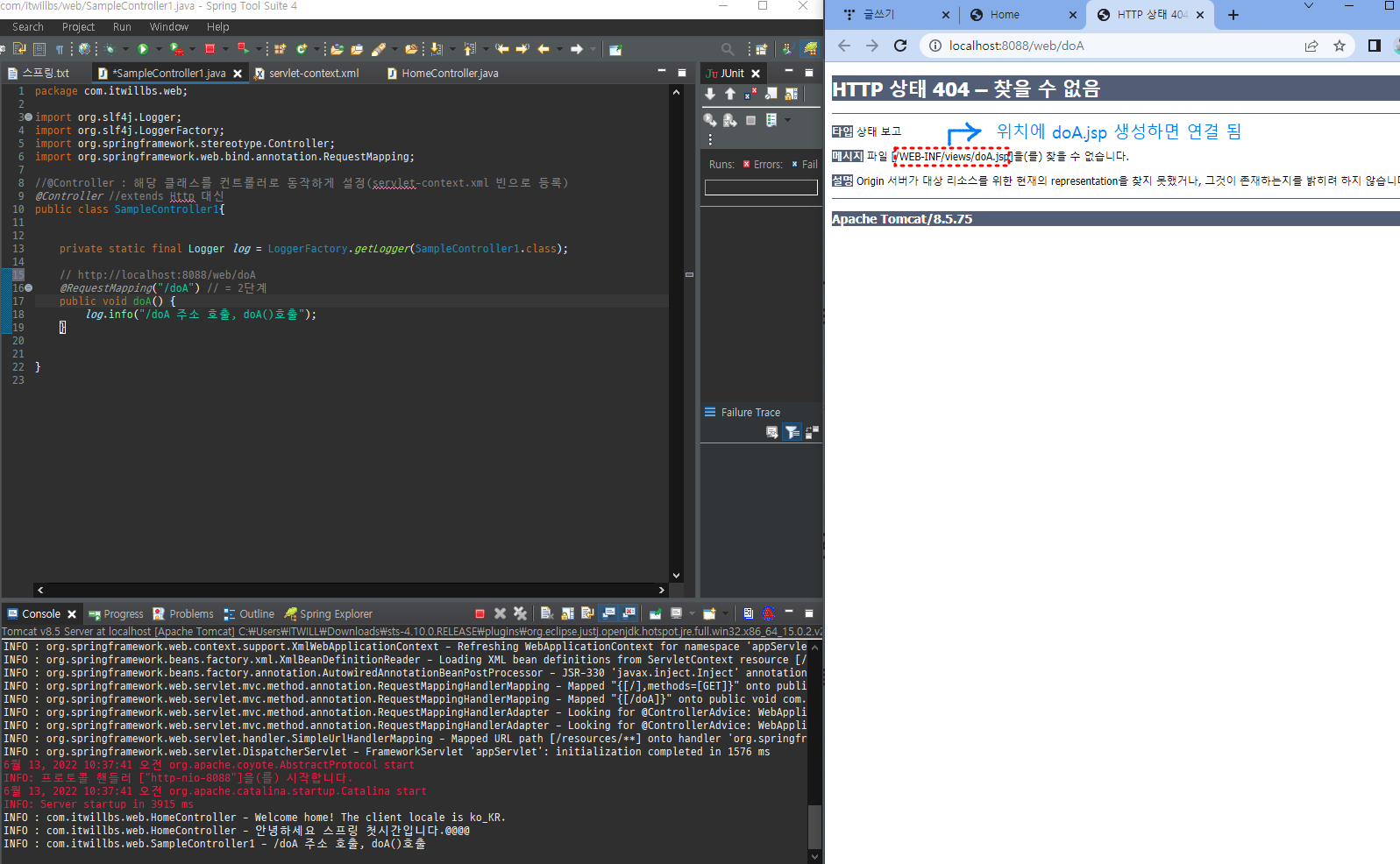Image resolution: width=1400 pixels, height=864 pixels.
Task: Open the Problems view tab
Action: pyautogui.click(x=183, y=614)
